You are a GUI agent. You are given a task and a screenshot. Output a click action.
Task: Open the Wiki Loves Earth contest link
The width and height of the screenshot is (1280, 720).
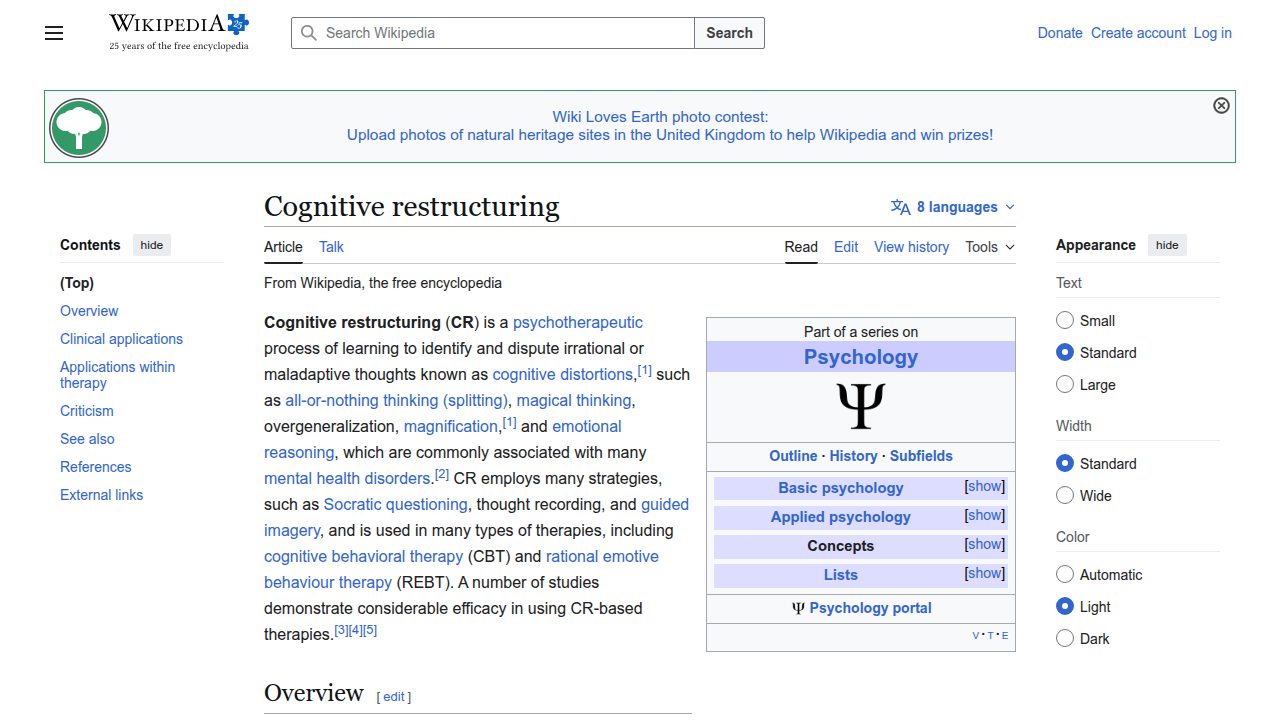pos(670,126)
